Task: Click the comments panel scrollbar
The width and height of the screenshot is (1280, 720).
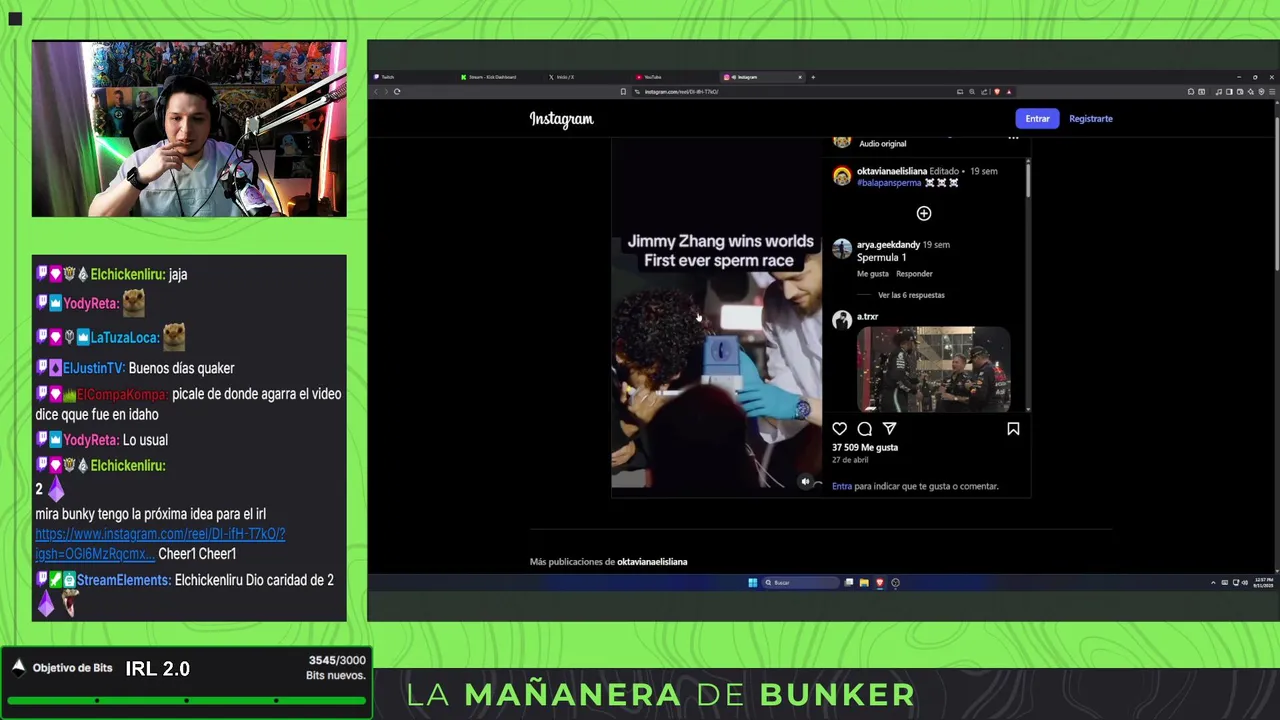Action: tap(1027, 178)
